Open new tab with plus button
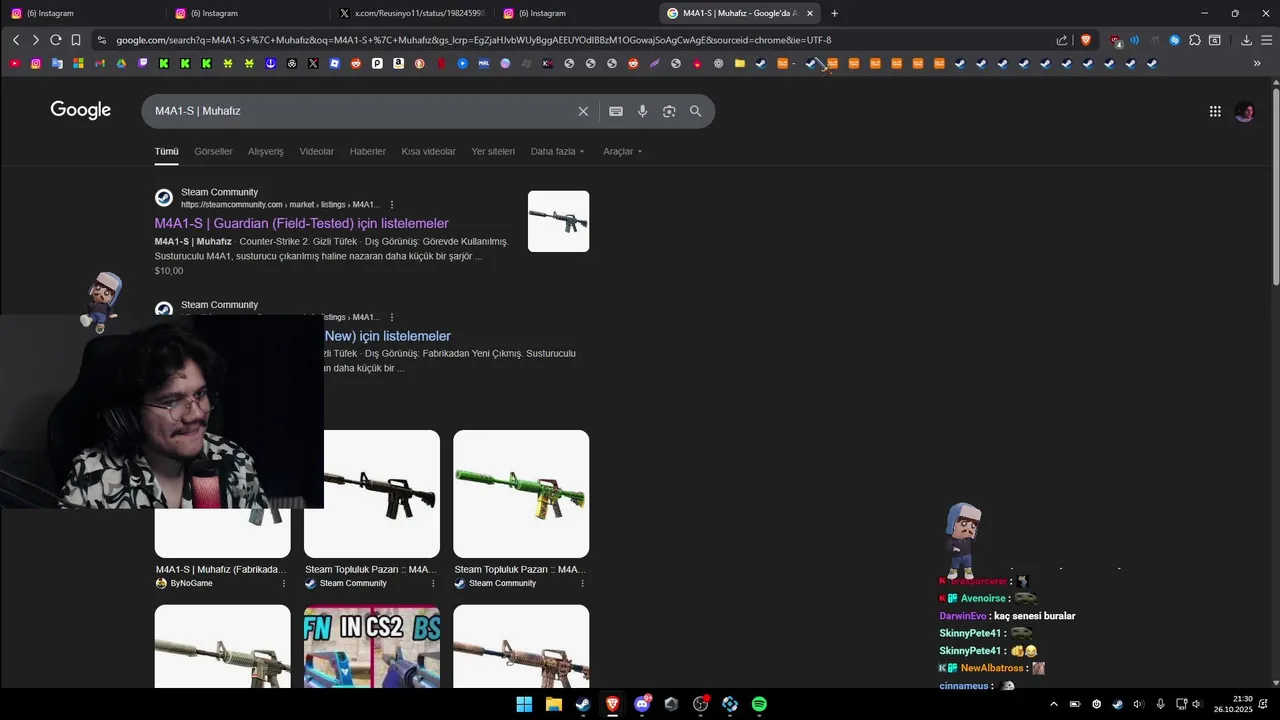The width and height of the screenshot is (1280, 720). pos(834,13)
